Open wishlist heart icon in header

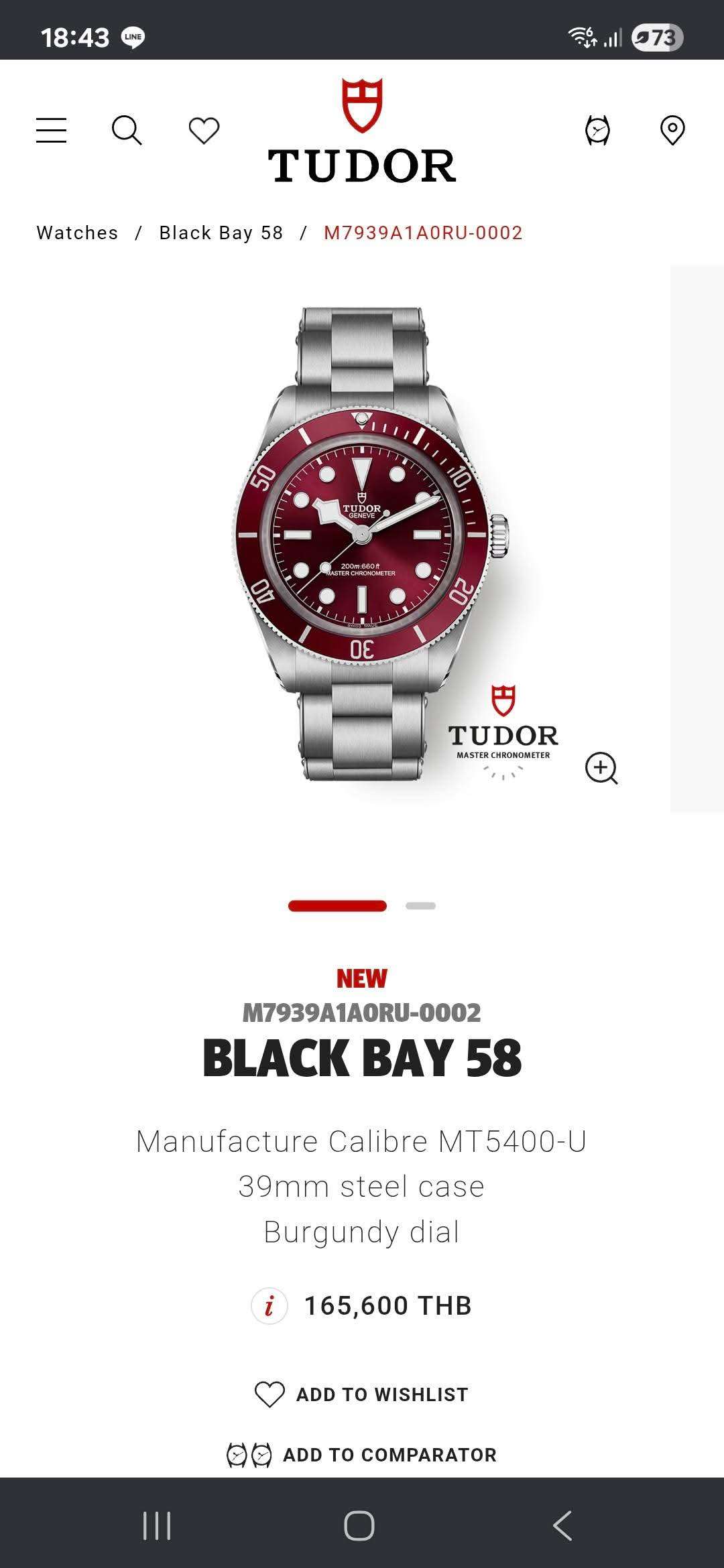(204, 130)
